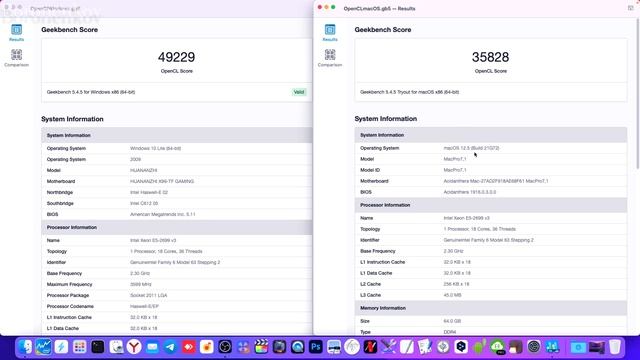Viewport: 640px width, 360px height.
Task: Launch AnyDesk red icon in Dock
Action: [x=189, y=347]
